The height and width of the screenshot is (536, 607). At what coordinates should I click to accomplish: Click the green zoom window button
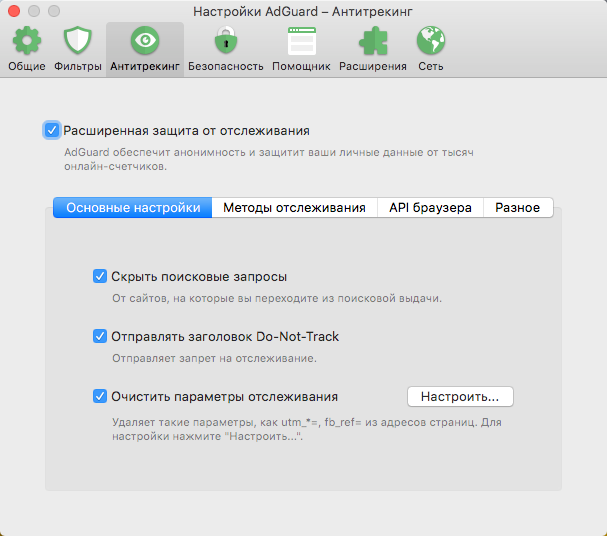pos(54,10)
